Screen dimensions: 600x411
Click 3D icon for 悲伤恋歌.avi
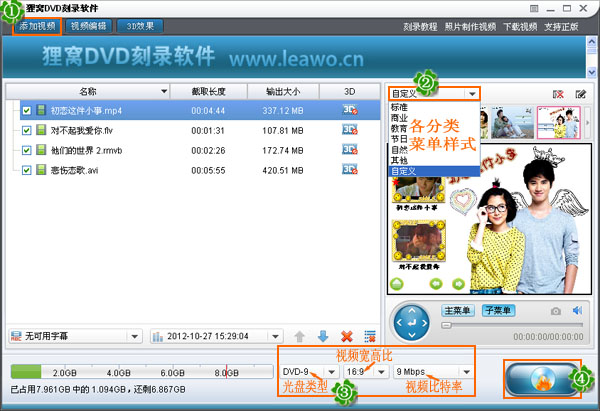coord(350,170)
